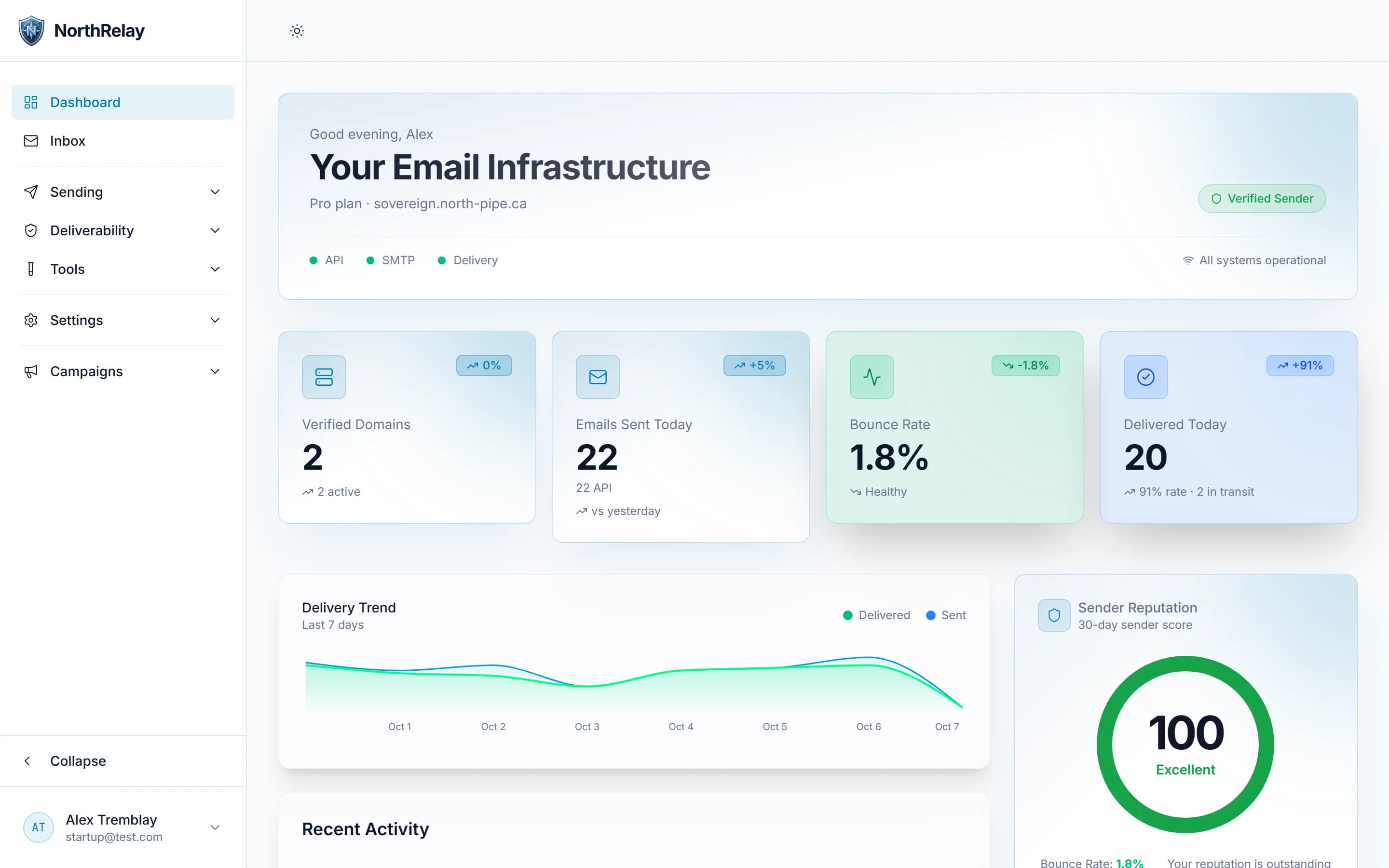1389x868 pixels.
Task: Click the Verified Sender badge
Action: [1262, 199]
